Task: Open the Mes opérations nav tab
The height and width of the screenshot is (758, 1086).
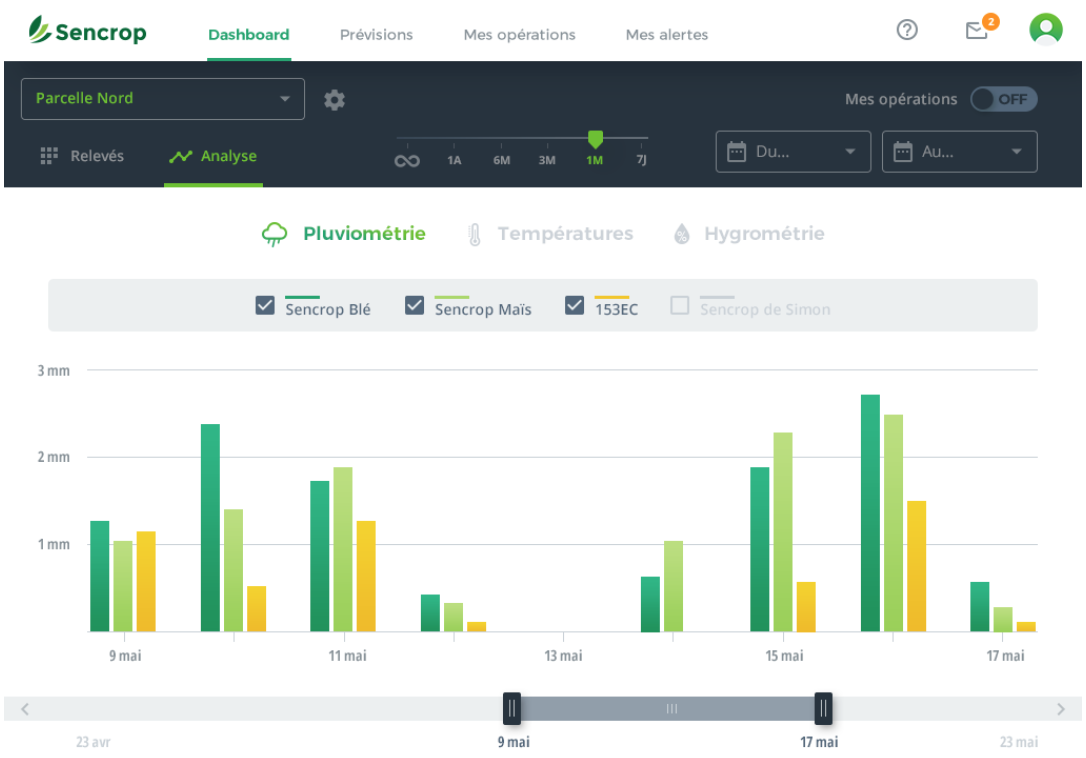Action: tap(519, 35)
